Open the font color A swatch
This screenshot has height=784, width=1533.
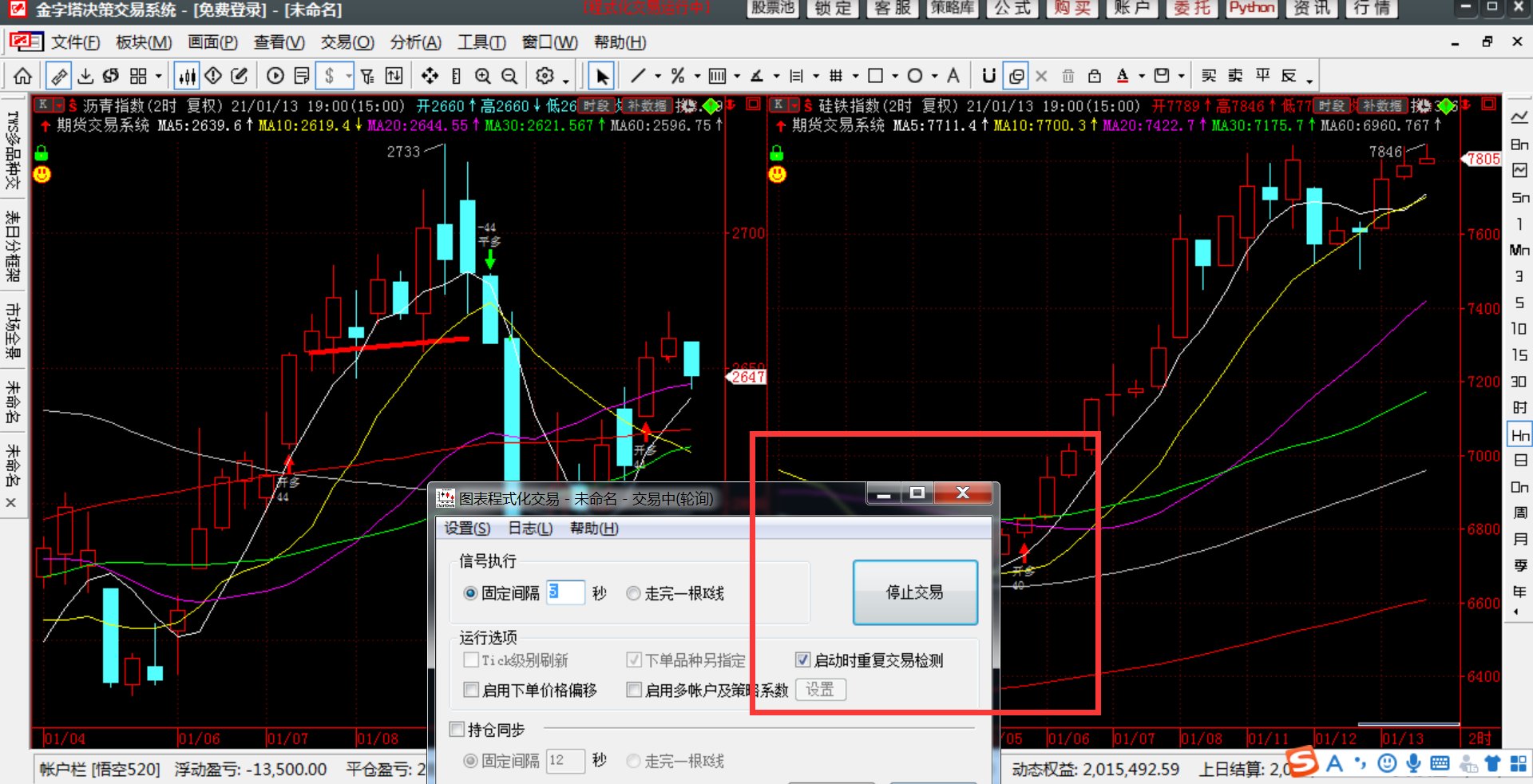[x=1123, y=76]
